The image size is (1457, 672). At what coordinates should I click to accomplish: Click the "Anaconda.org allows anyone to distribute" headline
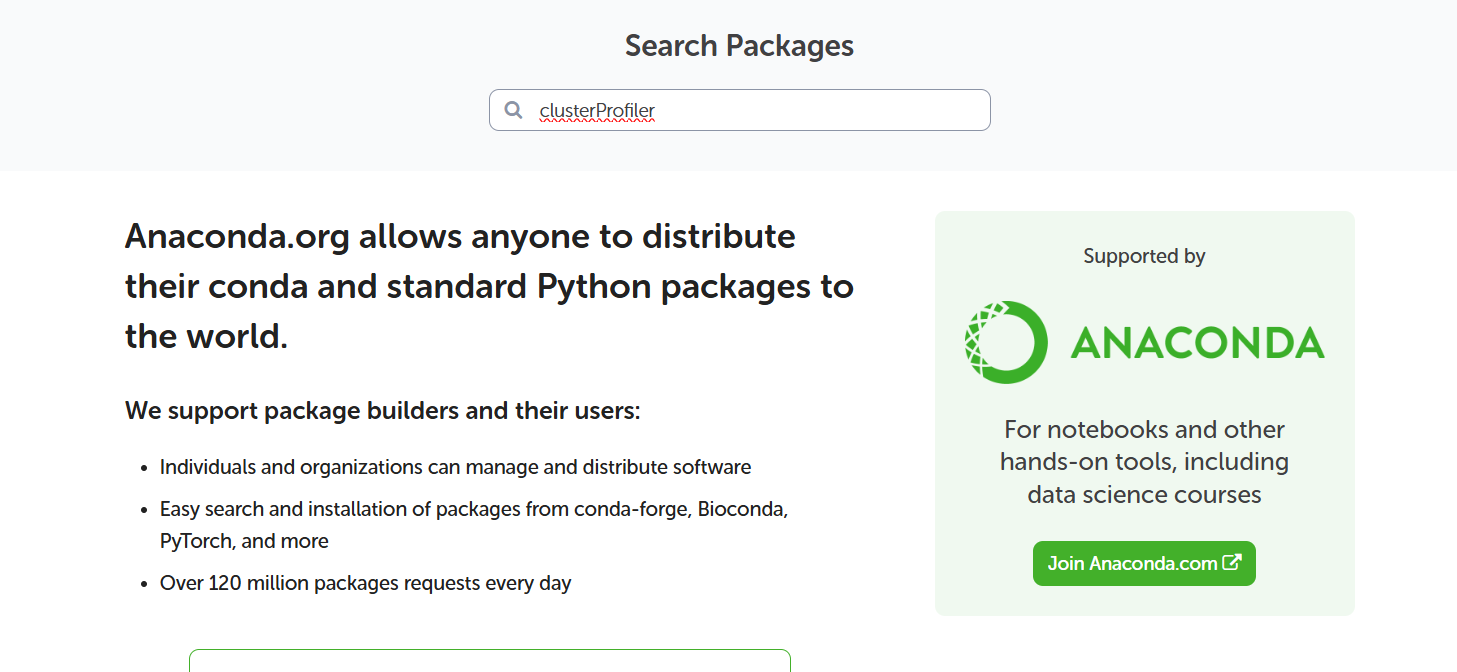click(x=460, y=237)
